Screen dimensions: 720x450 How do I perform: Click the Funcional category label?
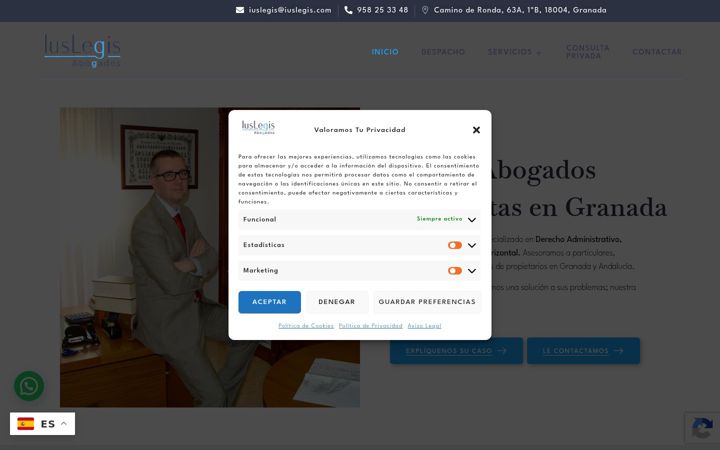click(x=260, y=219)
